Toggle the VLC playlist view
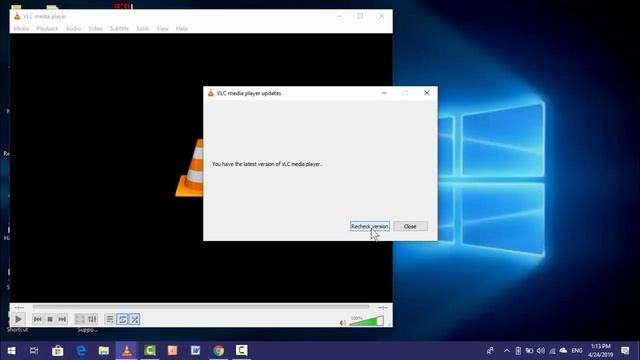Viewport: 640px width, 360px height. point(110,319)
